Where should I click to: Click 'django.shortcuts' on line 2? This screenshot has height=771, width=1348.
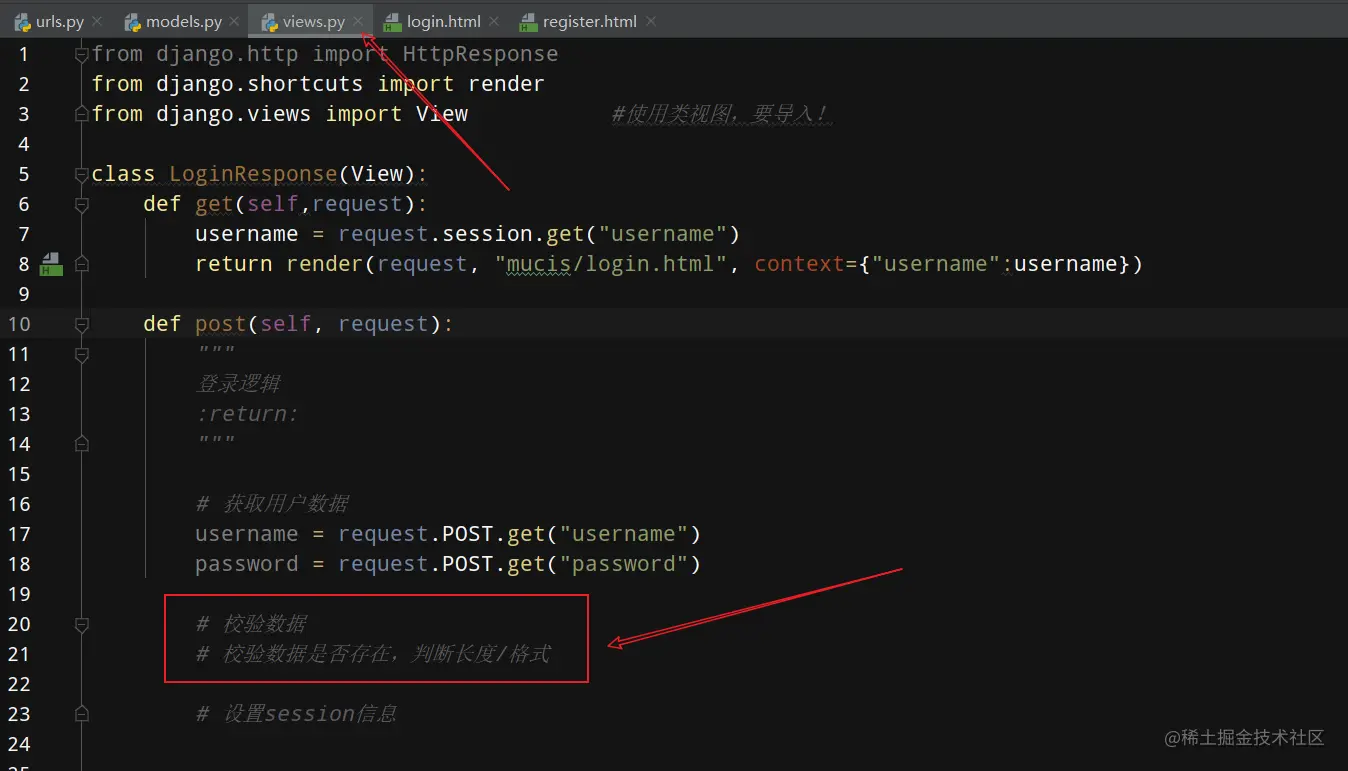click(x=259, y=84)
